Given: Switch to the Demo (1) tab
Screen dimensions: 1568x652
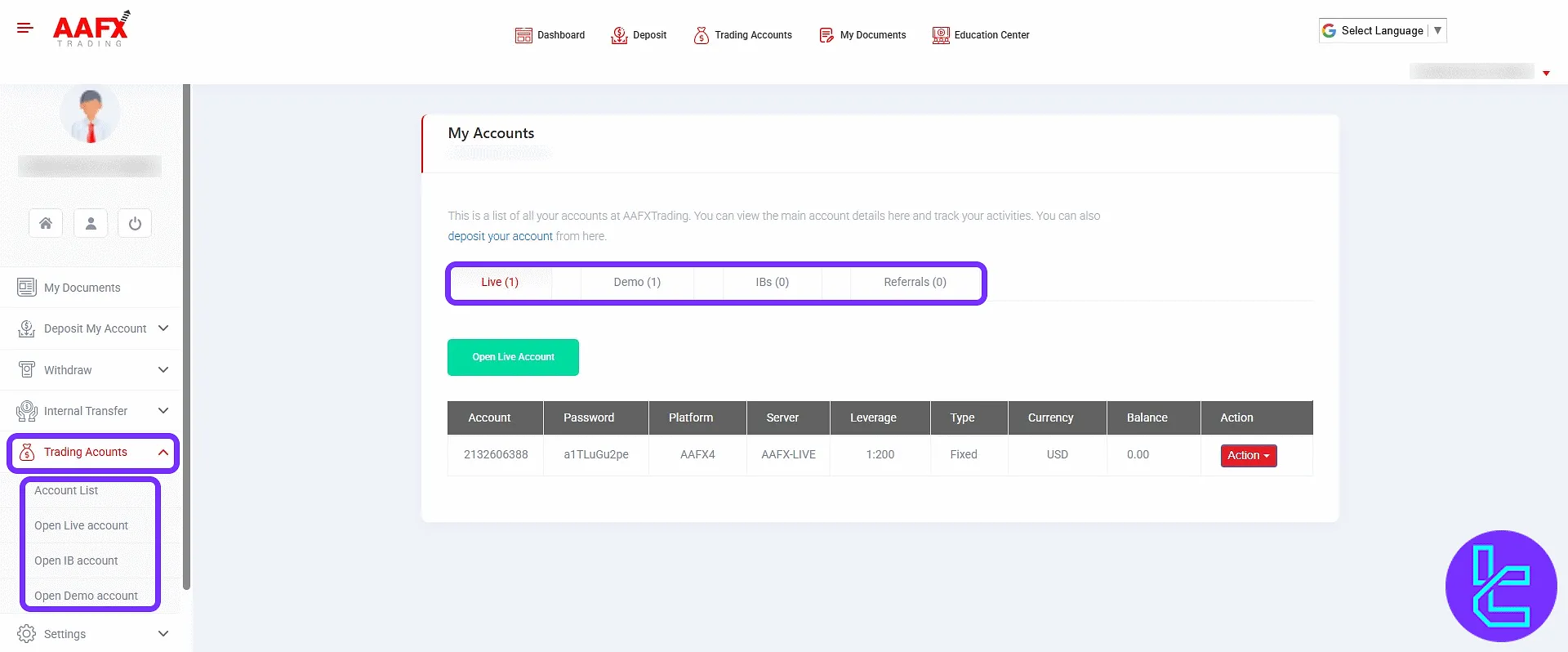Looking at the screenshot, I should [x=637, y=282].
